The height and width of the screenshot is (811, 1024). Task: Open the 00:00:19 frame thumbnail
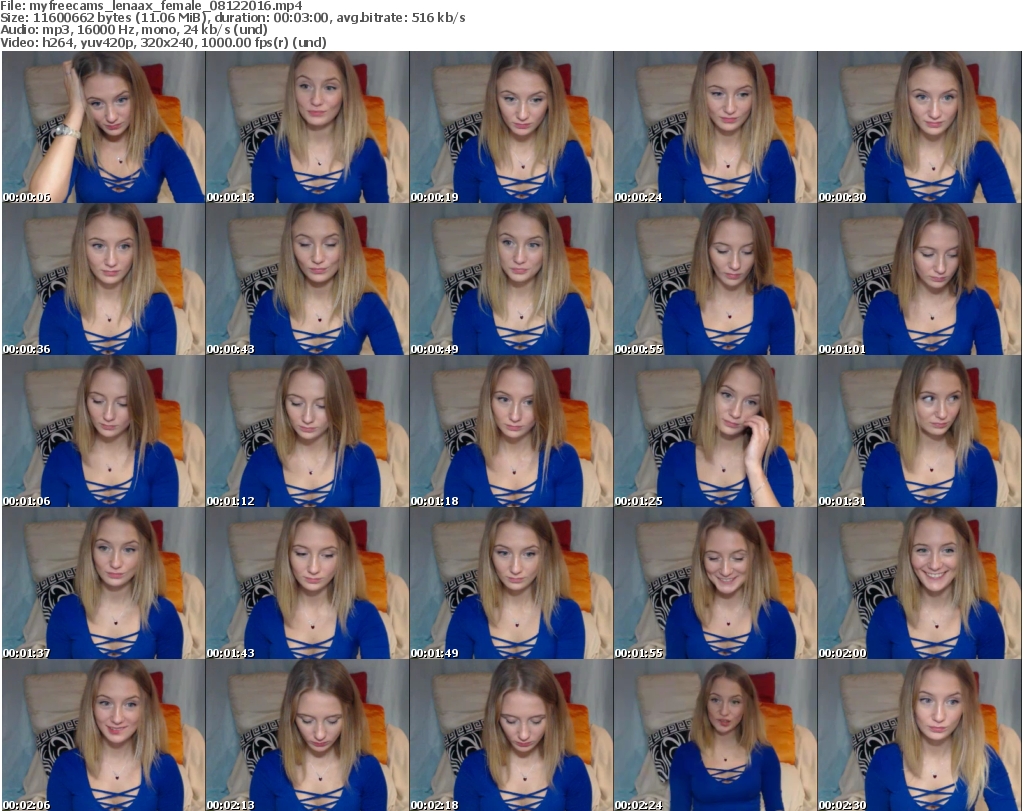(x=511, y=127)
